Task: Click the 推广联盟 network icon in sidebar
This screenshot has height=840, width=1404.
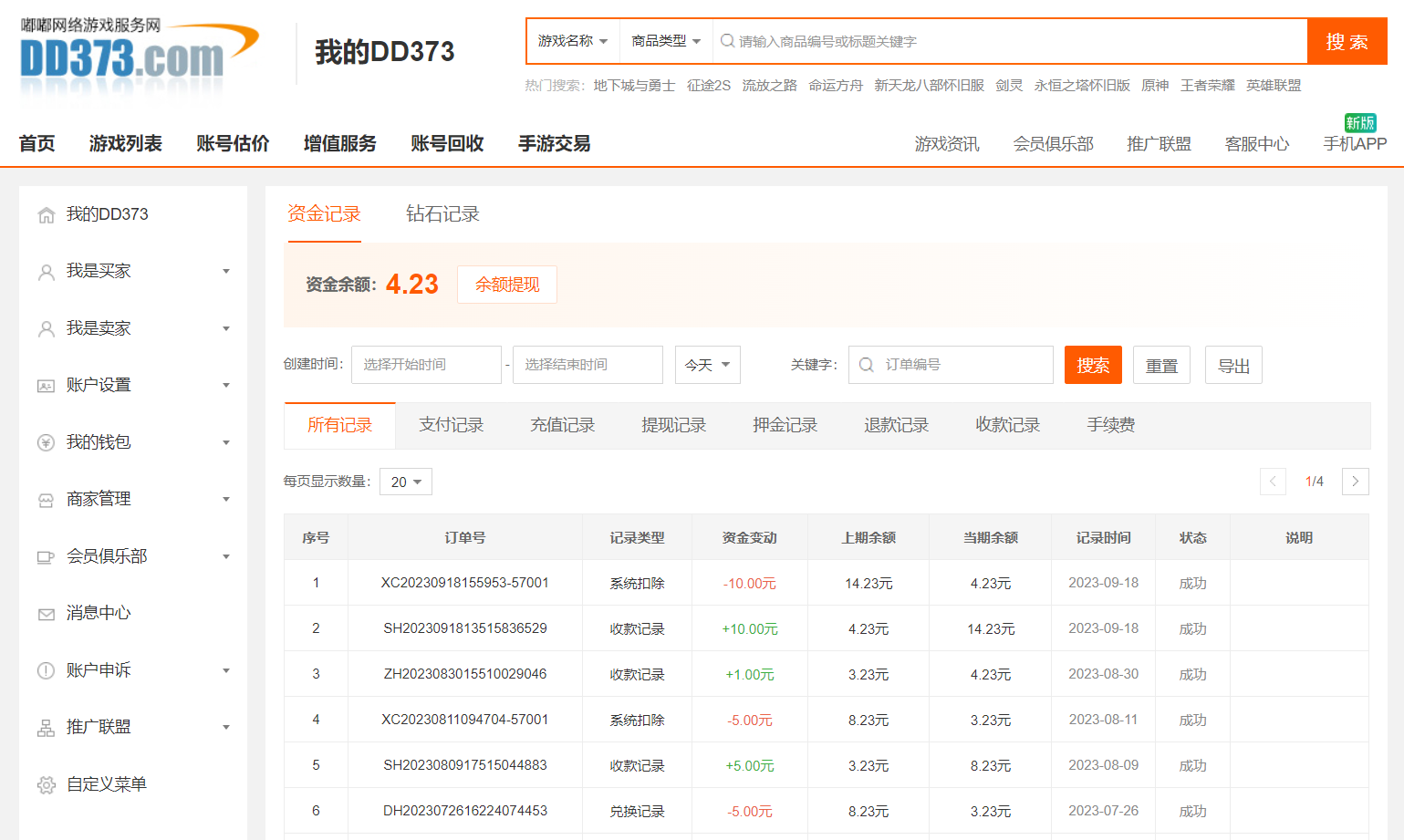Action: (46, 728)
